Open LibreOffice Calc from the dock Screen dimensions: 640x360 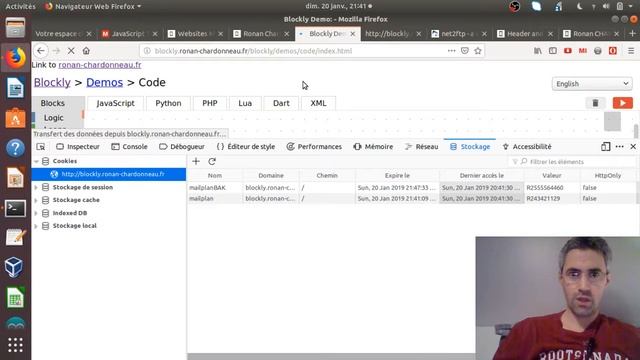16,298
